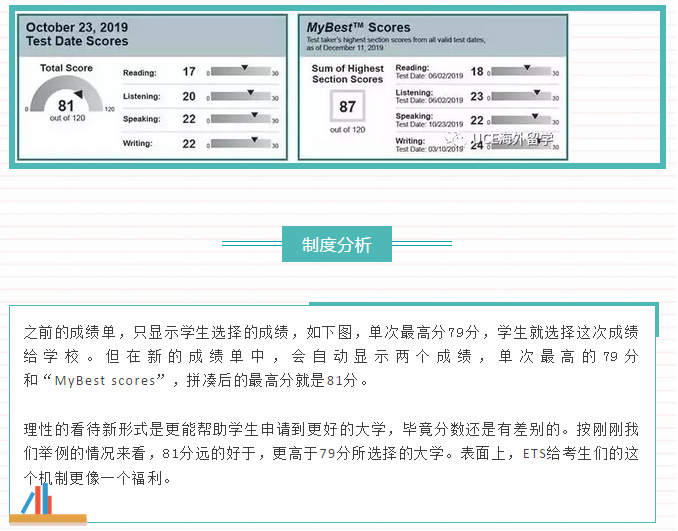
Task: Click the Total Score gauge showing 81
Action: 67,98
